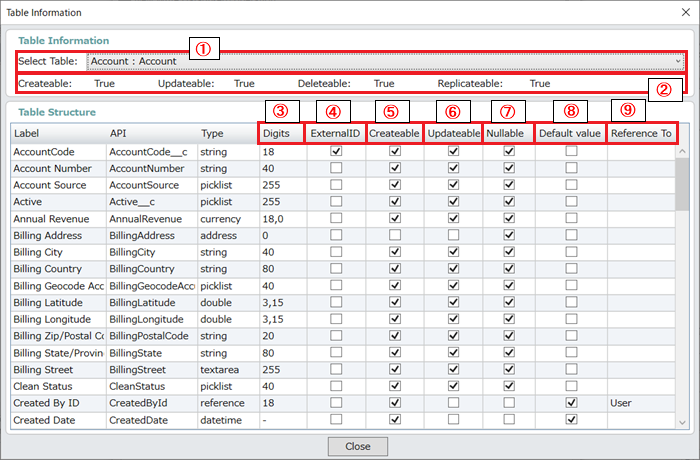The height and width of the screenshot is (460, 700).
Task: Click the address type cell
Action: 228,235
